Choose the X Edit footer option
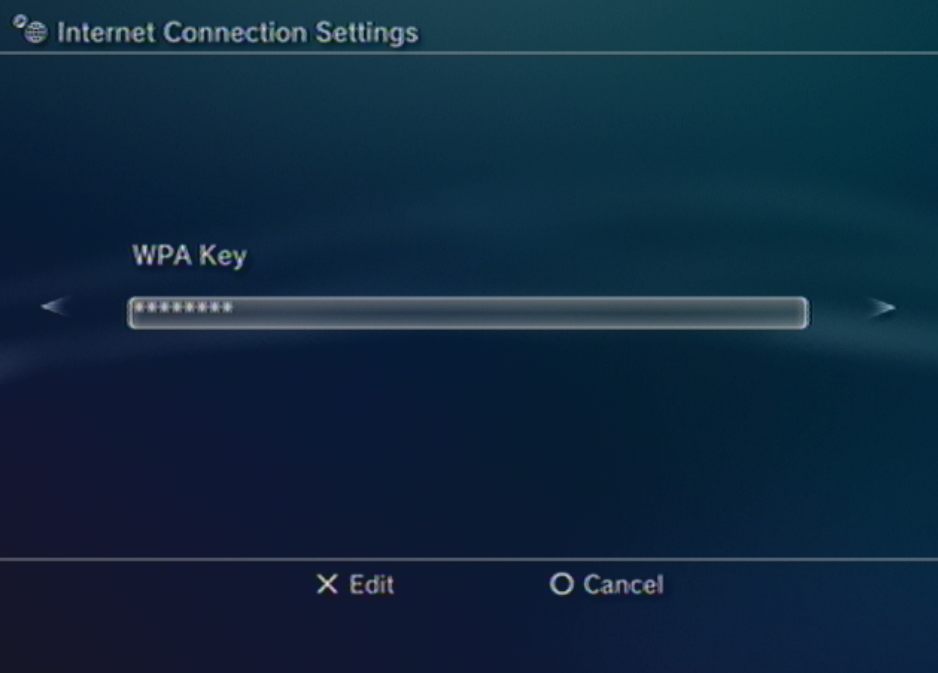 coord(355,584)
